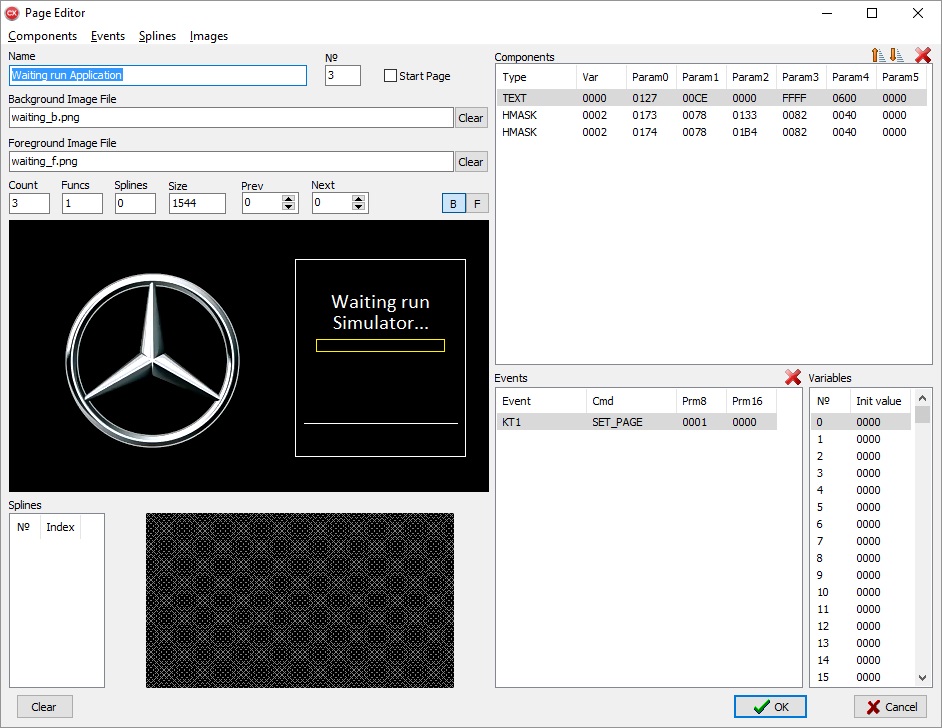Click the Page Editor app icon
Image resolution: width=942 pixels, height=728 pixels.
coord(12,13)
